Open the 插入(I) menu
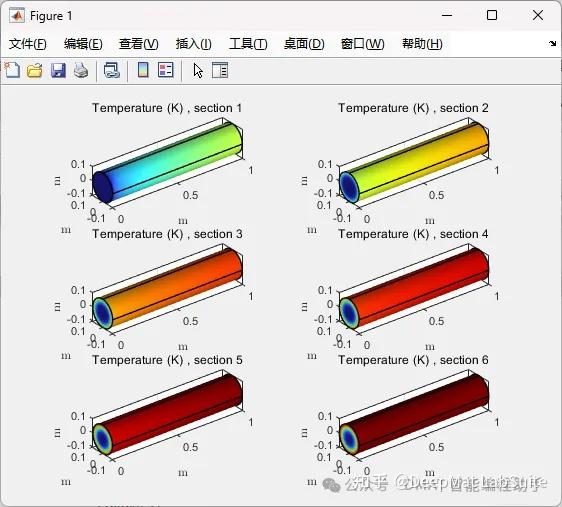562x507 pixels. pyautogui.click(x=194, y=44)
